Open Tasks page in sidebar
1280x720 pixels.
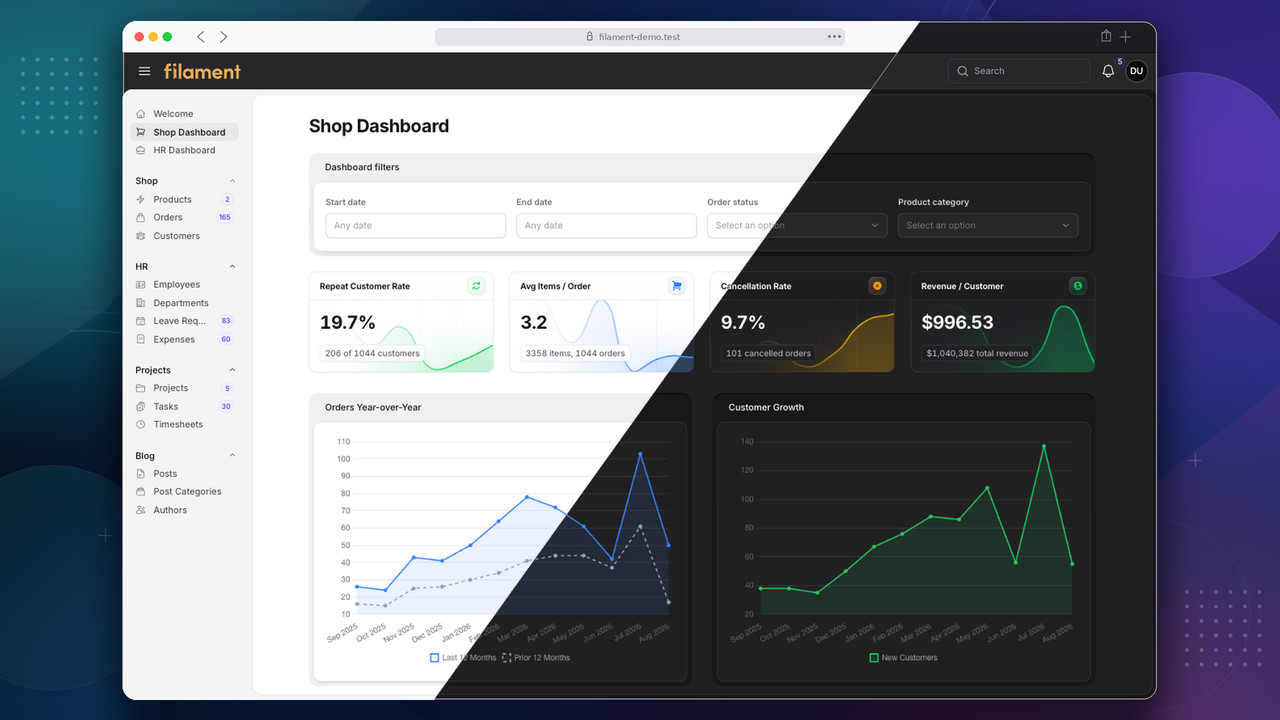point(185,406)
